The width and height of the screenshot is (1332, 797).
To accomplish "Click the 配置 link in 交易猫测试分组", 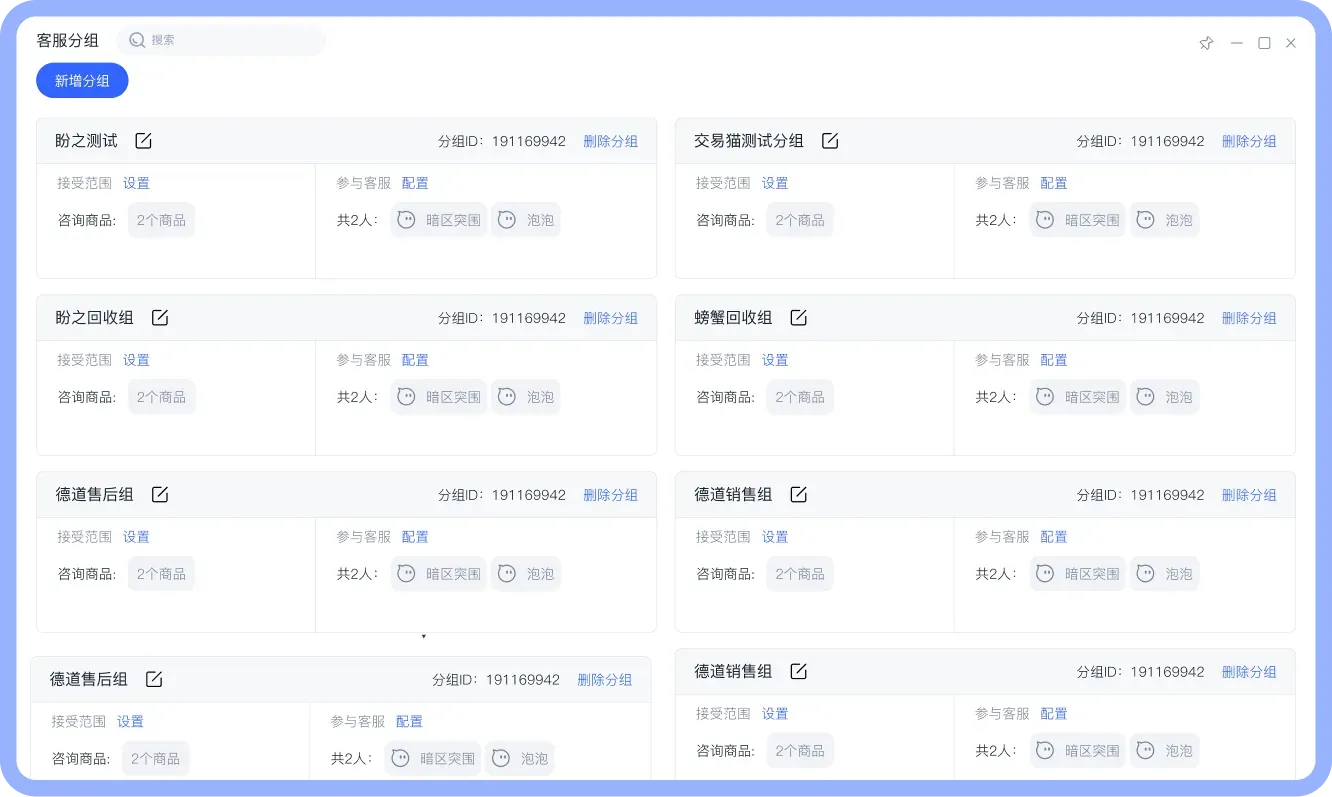I will (1054, 183).
